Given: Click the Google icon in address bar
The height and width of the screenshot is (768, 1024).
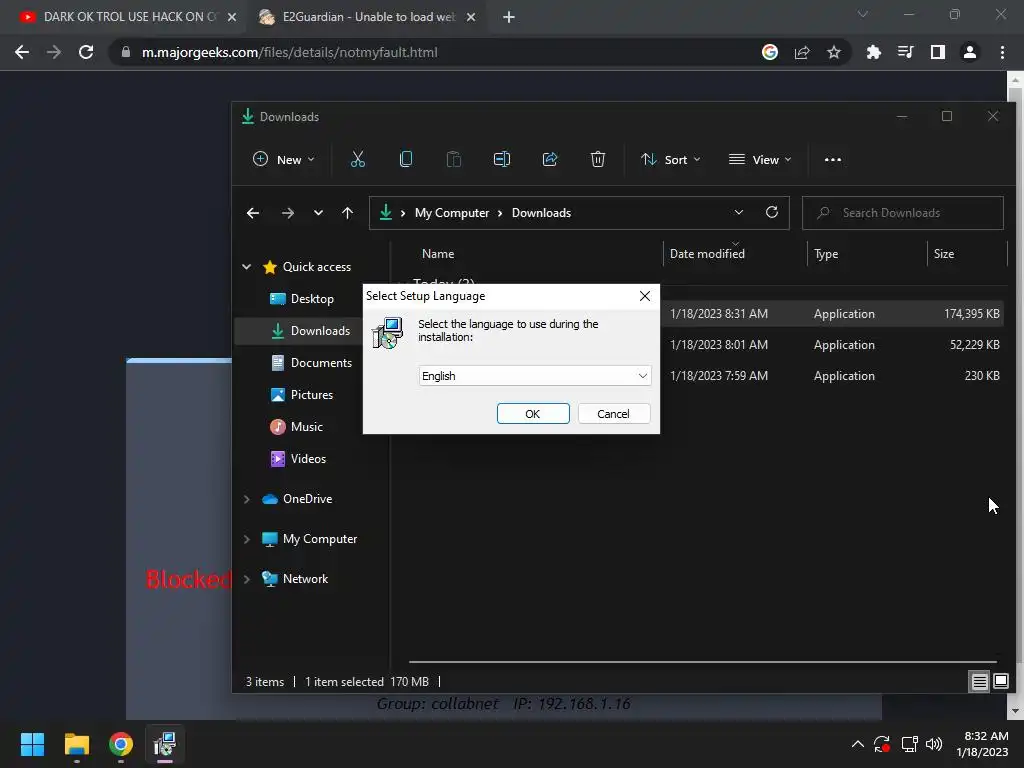Looking at the screenshot, I should [x=770, y=52].
